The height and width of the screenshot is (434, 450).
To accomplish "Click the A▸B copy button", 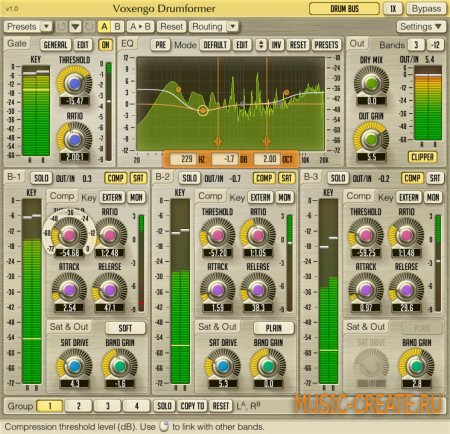I will coord(140,27).
